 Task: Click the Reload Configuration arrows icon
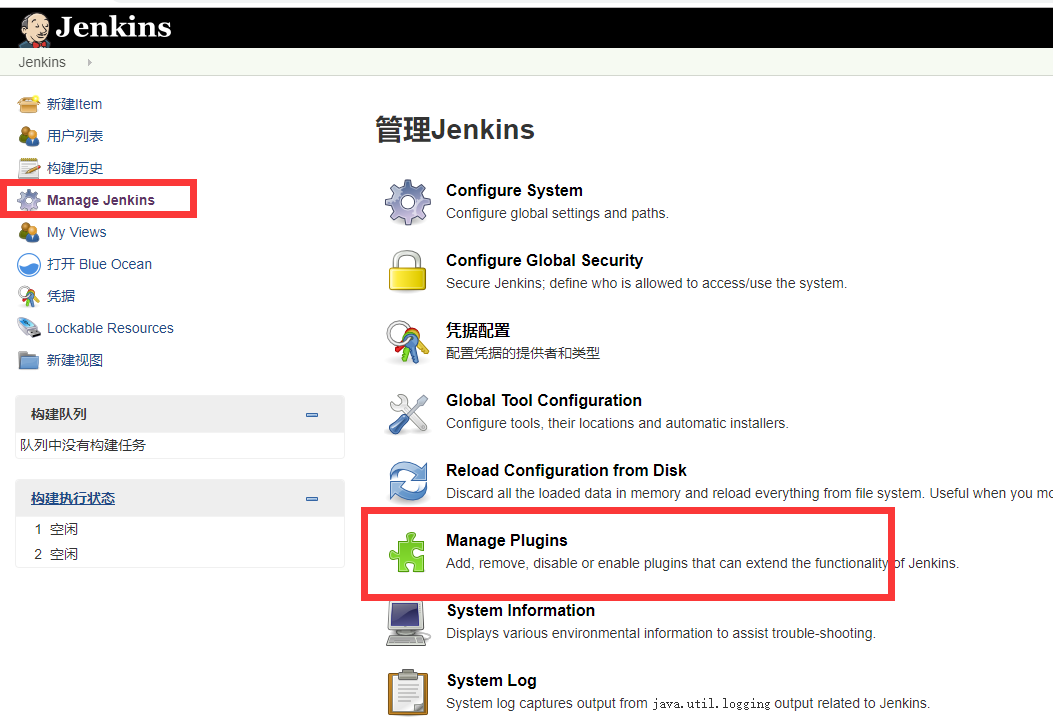coord(408,482)
